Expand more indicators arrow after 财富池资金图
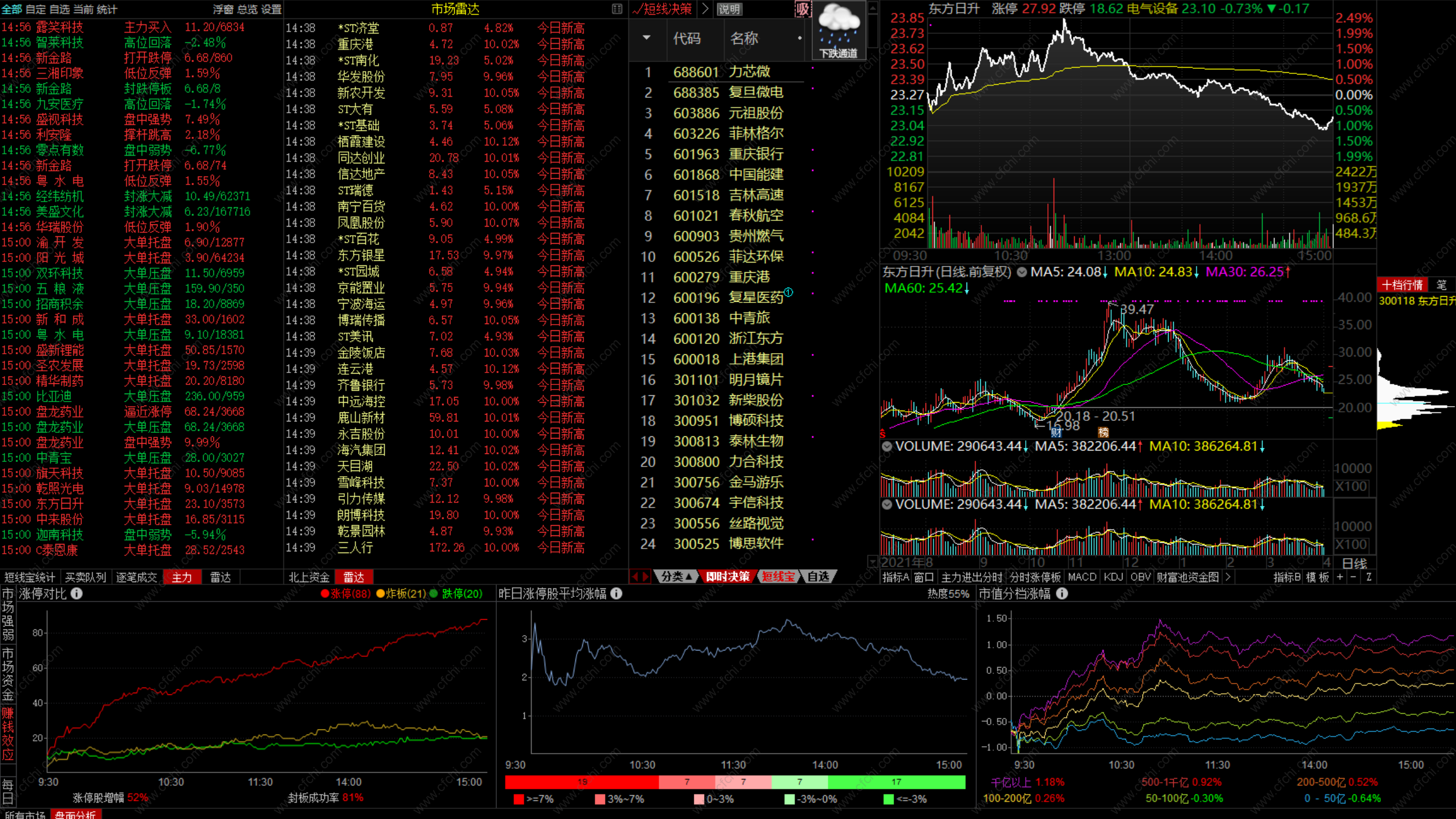Screen dimensions: 1456x819 [x=1228, y=577]
